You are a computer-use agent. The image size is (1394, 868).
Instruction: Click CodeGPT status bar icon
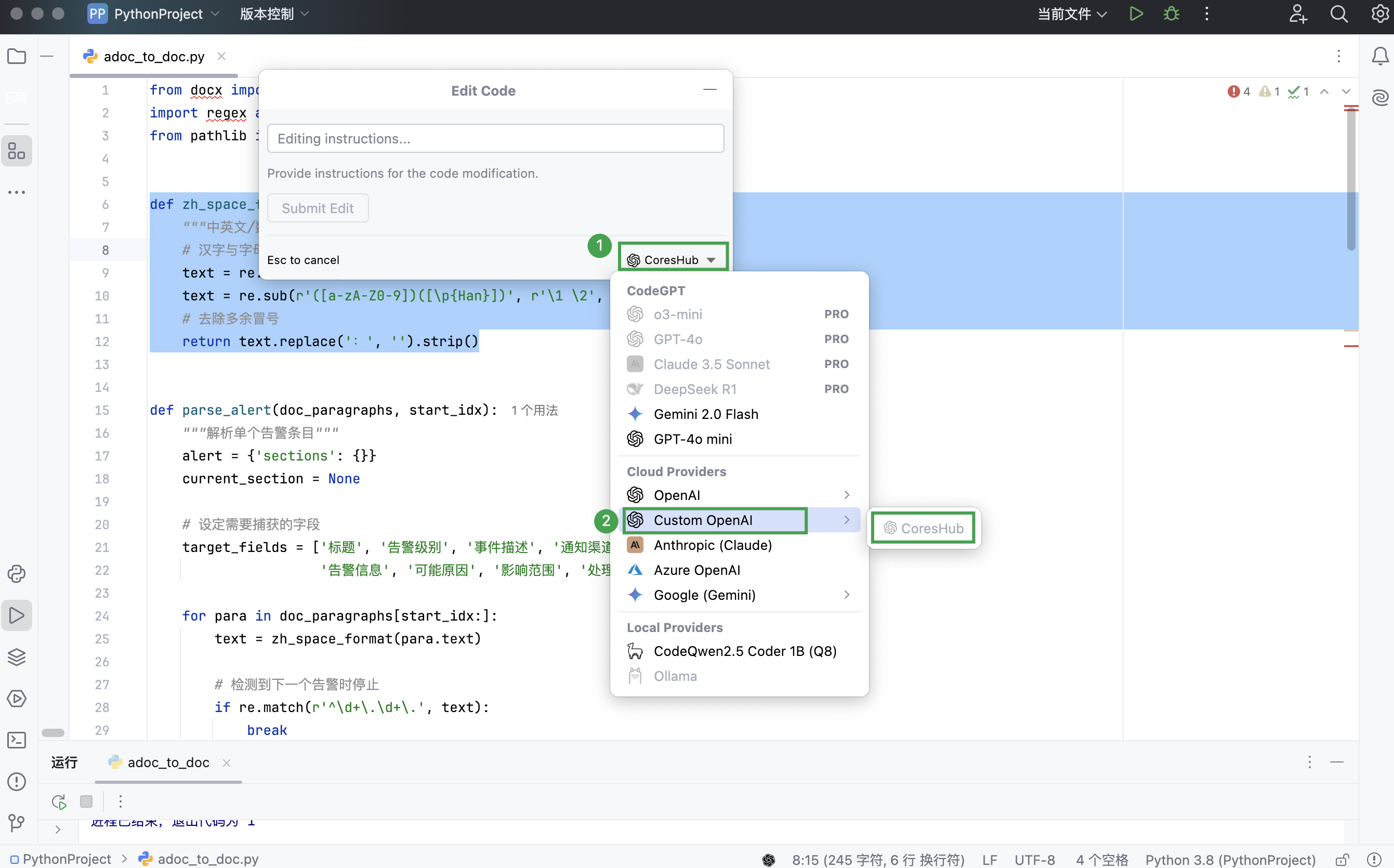(x=768, y=859)
